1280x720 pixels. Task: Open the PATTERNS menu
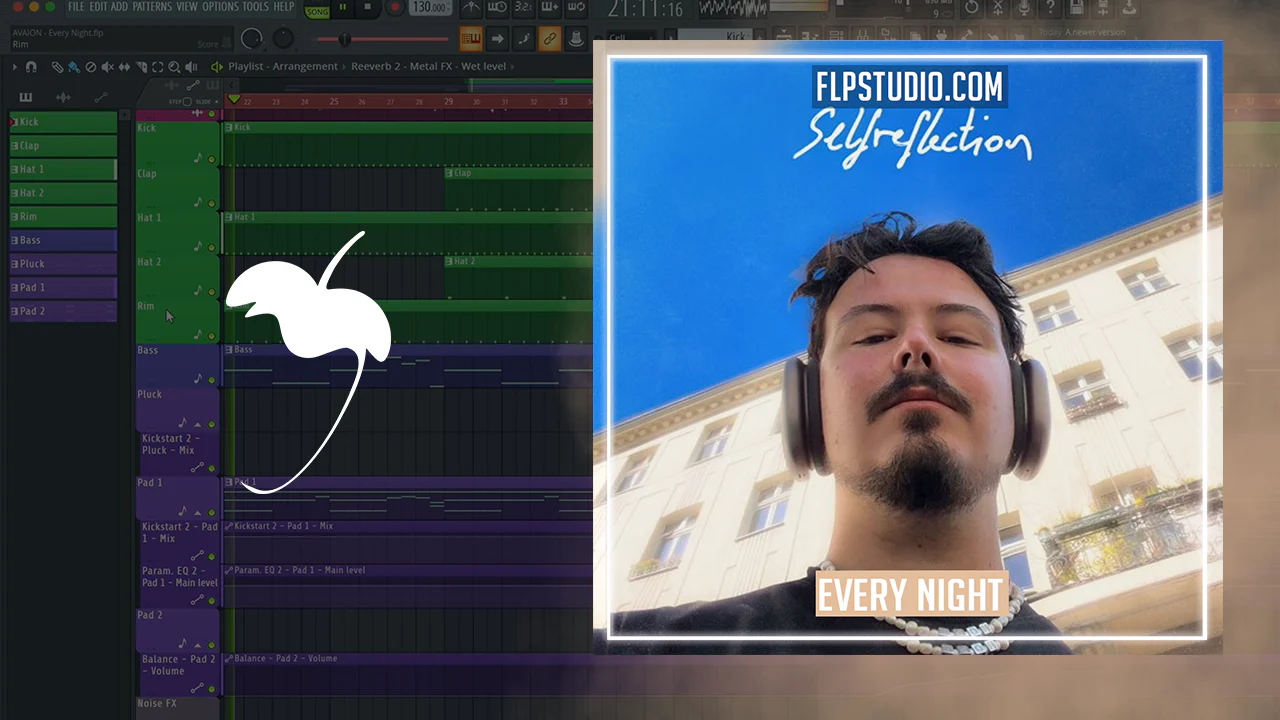coord(152,7)
